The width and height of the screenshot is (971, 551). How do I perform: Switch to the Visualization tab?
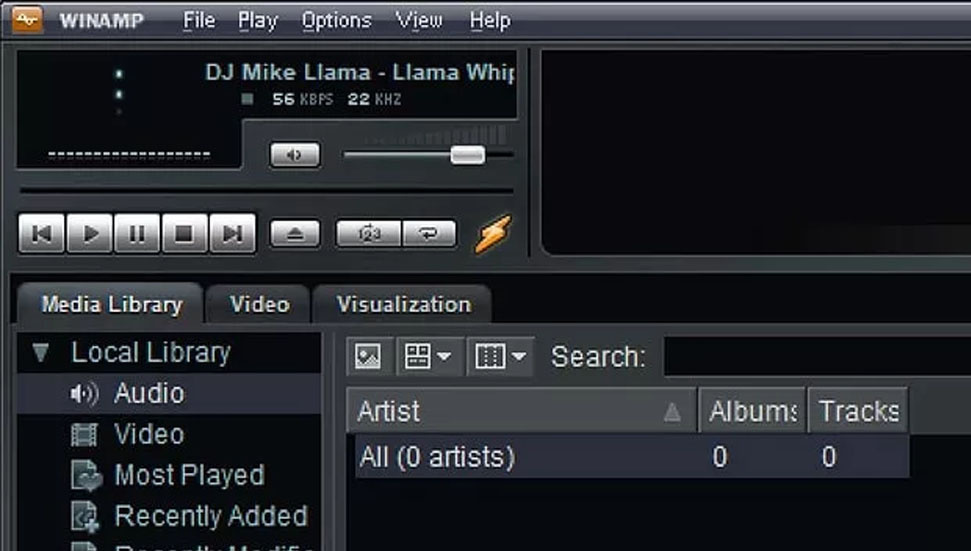(403, 304)
